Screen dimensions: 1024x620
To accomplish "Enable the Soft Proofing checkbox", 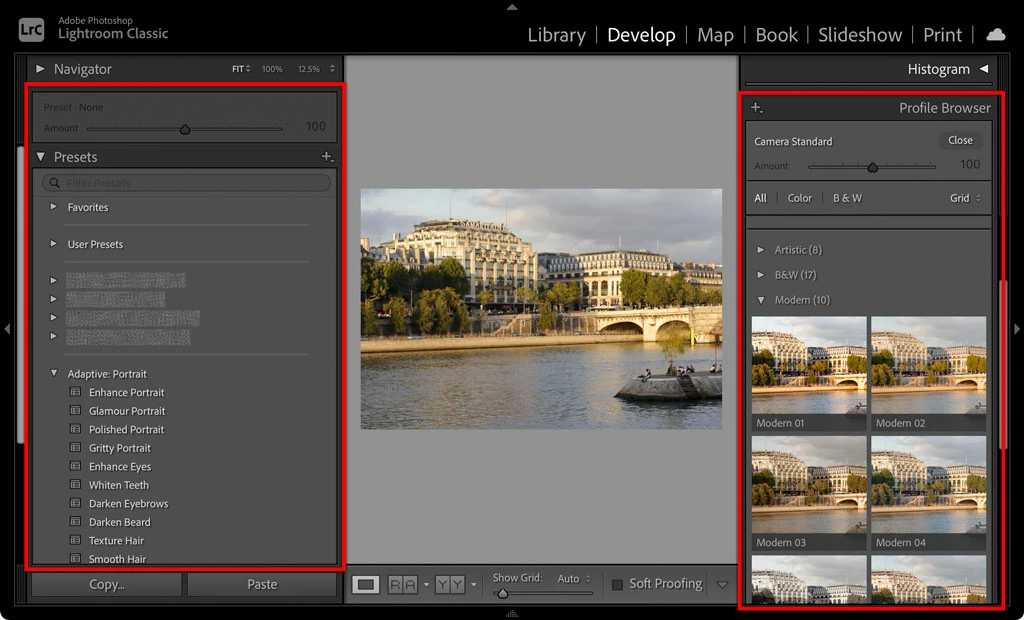I will click(616, 584).
